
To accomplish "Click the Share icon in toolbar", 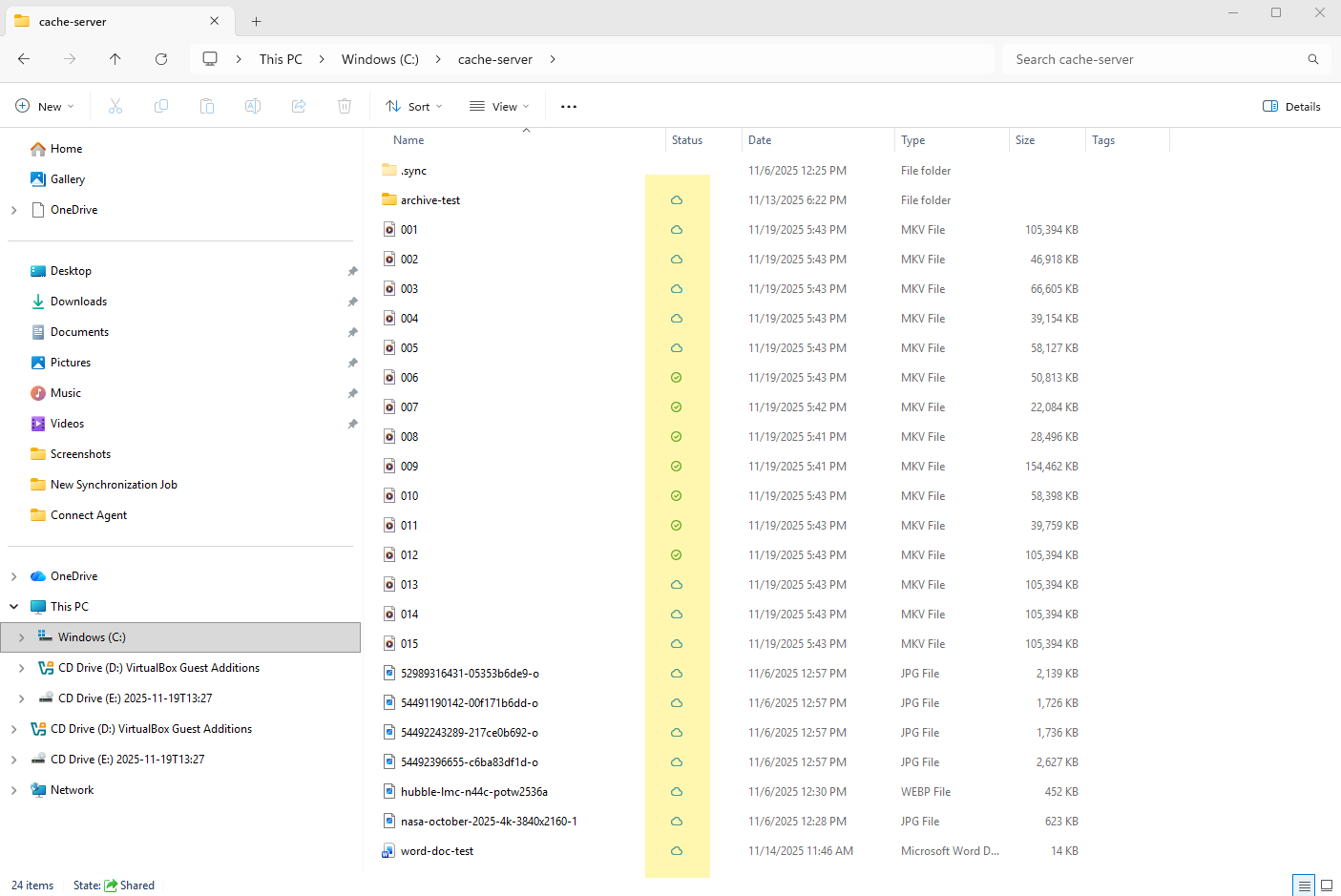I will tap(299, 107).
